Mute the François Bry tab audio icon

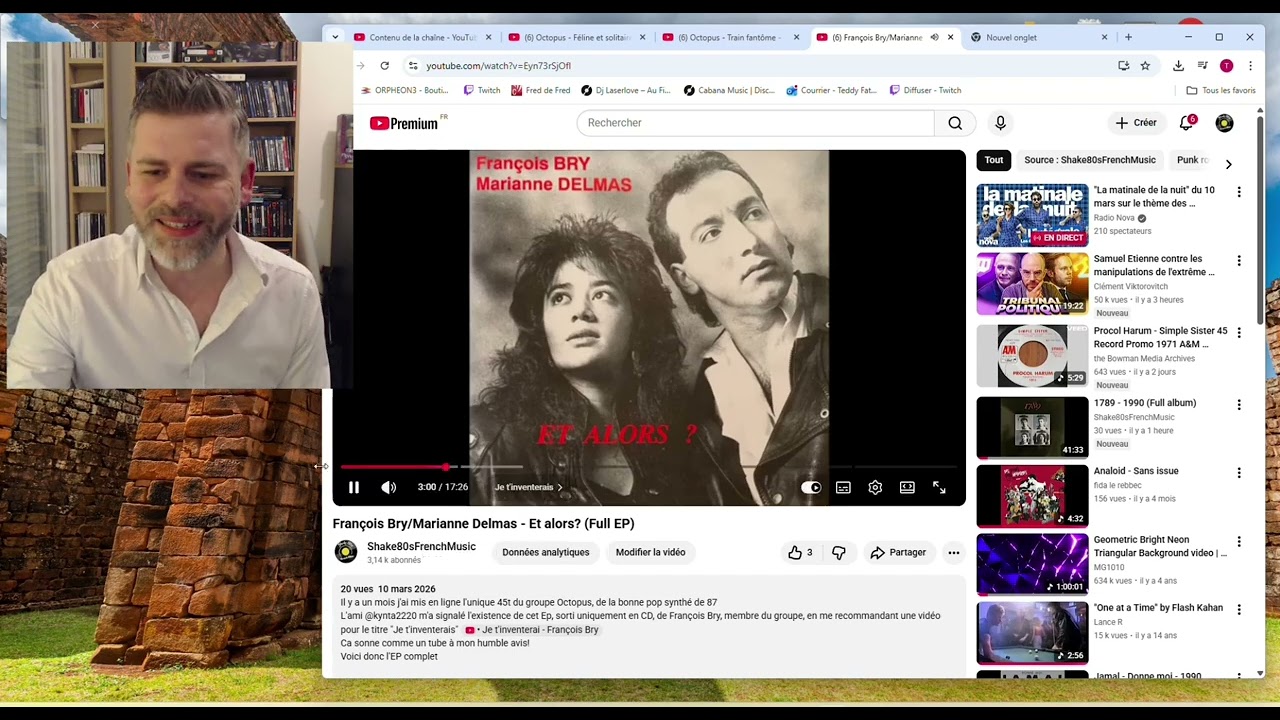[x=934, y=38]
